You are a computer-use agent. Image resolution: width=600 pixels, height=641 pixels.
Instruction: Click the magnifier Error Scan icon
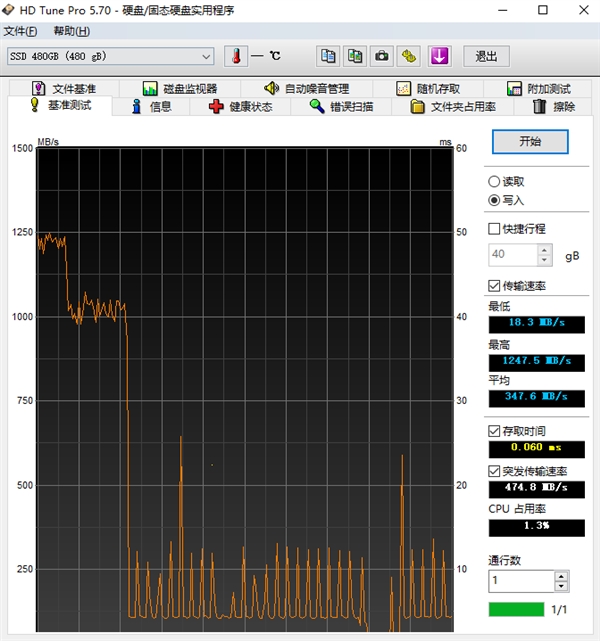[317, 106]
